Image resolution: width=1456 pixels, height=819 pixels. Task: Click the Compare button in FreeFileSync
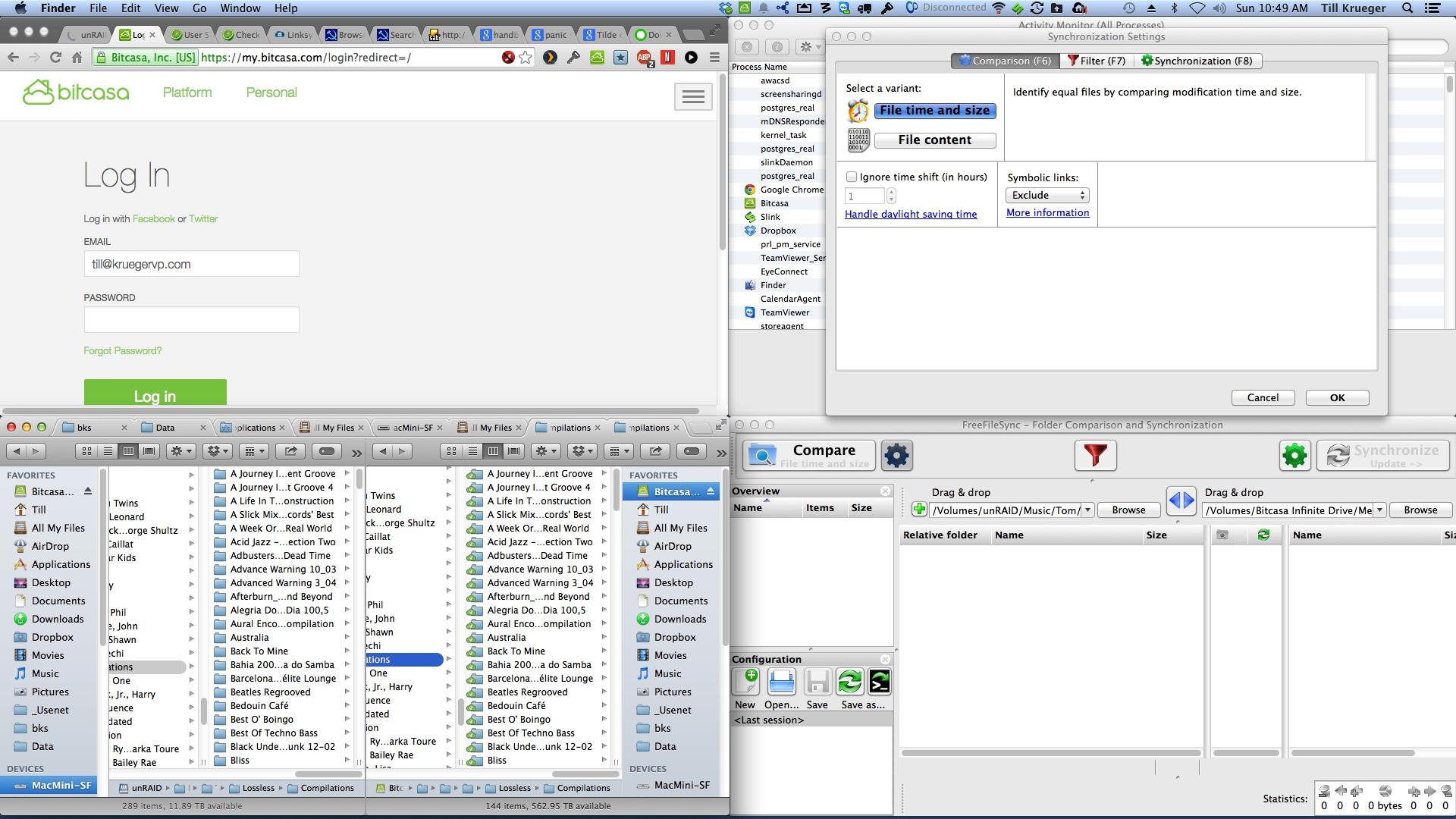click(x=808, y=456)
